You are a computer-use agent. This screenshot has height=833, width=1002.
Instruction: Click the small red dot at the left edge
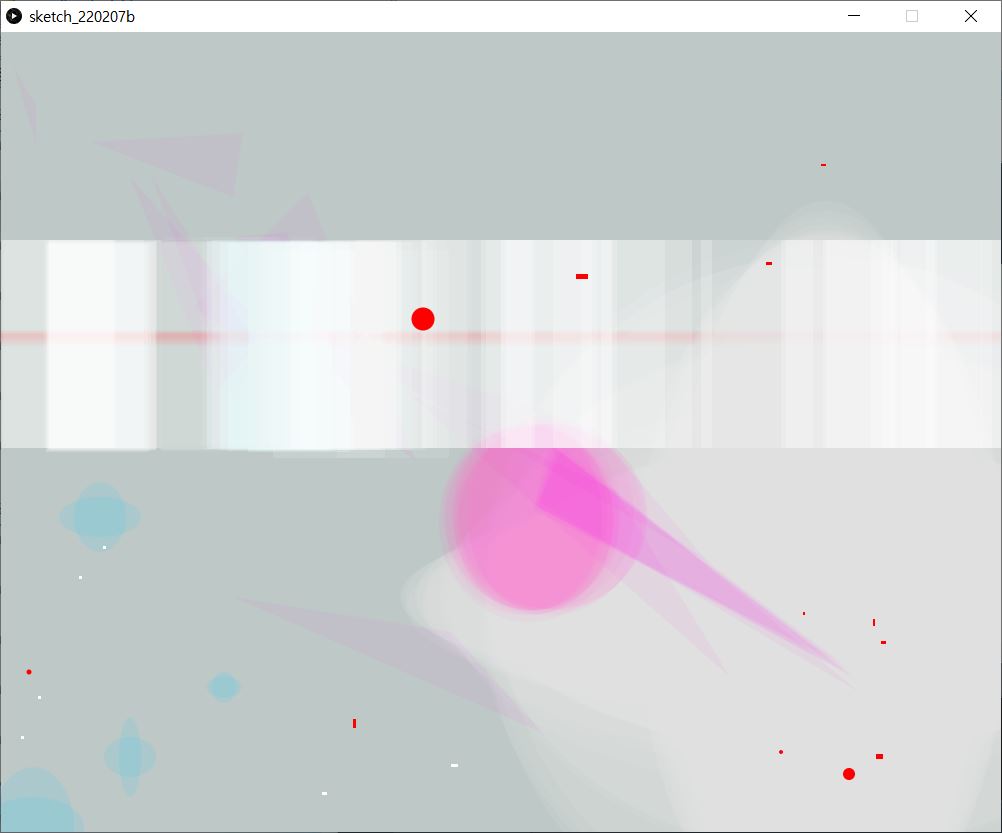[29, 672]
